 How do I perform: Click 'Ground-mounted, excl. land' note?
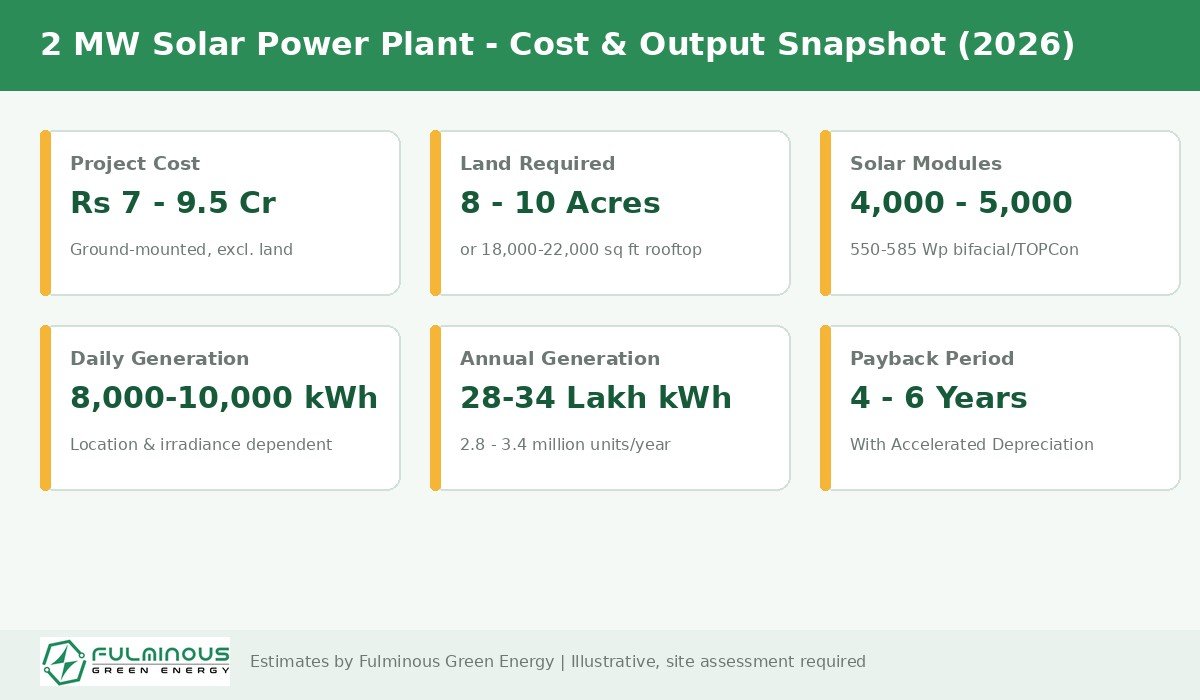(181, 250)
